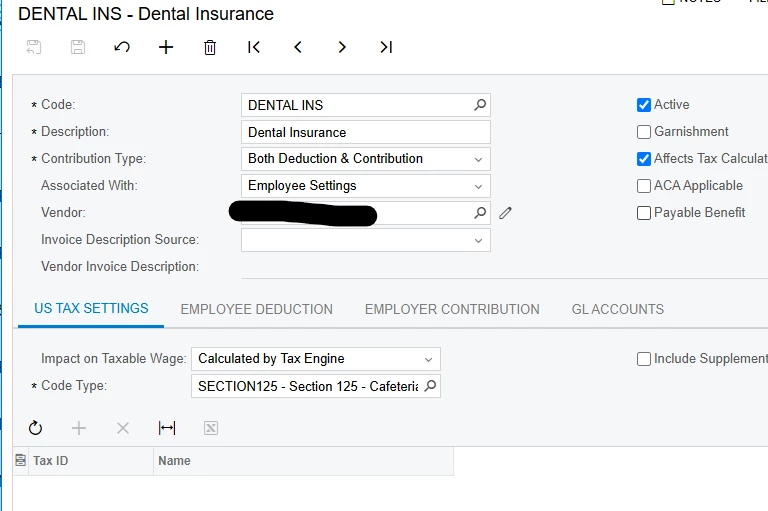This screenshot has height=511, width=768.
Task: Click the pencil edit icon beside Vendor
Action: pyautogui.click(x=505, y=213)
